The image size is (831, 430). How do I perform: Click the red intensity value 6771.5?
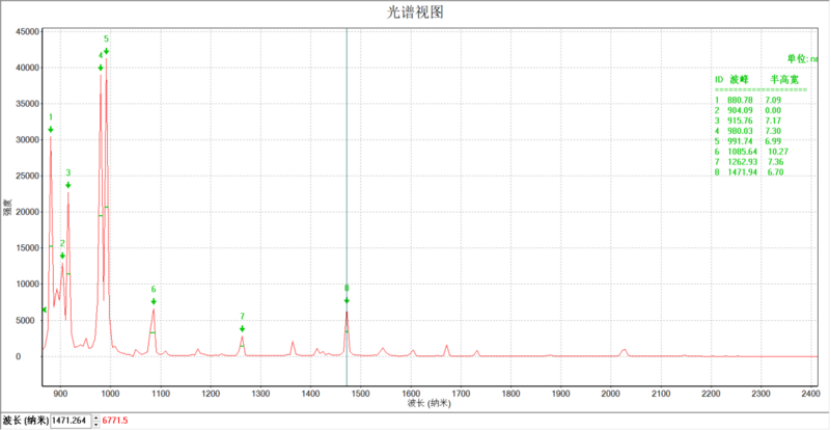pyautogui.click(x=115, y=420)
